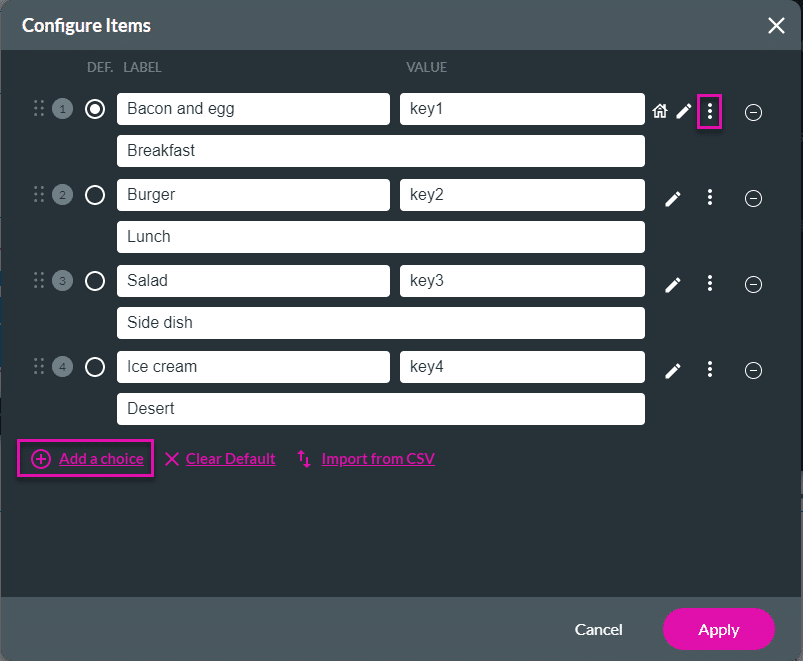Image resolution: width=803 pixels, height=661 pixels.
Task: Open the kebab menu for the Burger row
Action: [x=709, y=197]
